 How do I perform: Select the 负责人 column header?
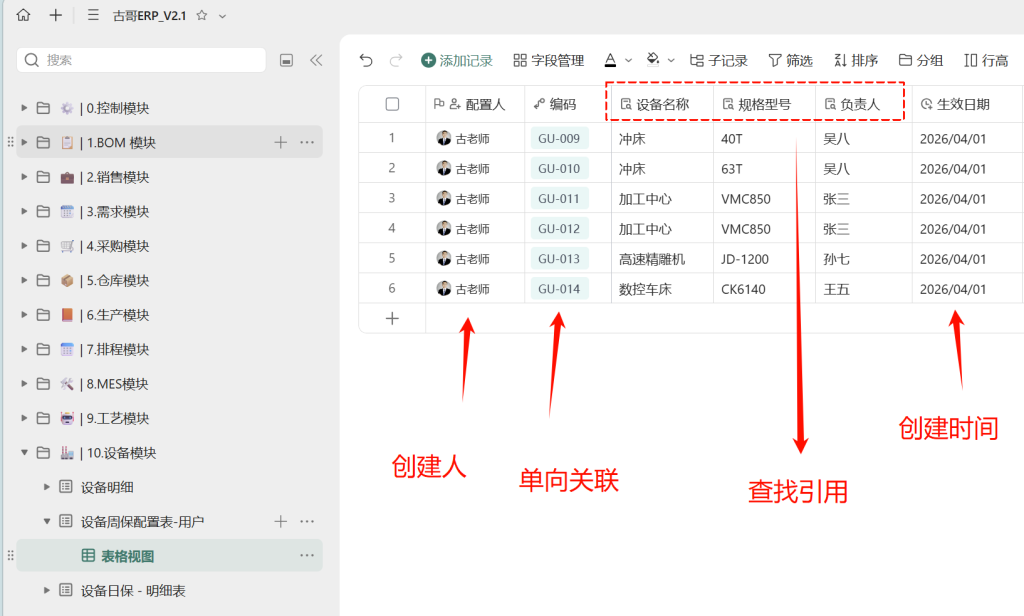click(x=863, y=104)
